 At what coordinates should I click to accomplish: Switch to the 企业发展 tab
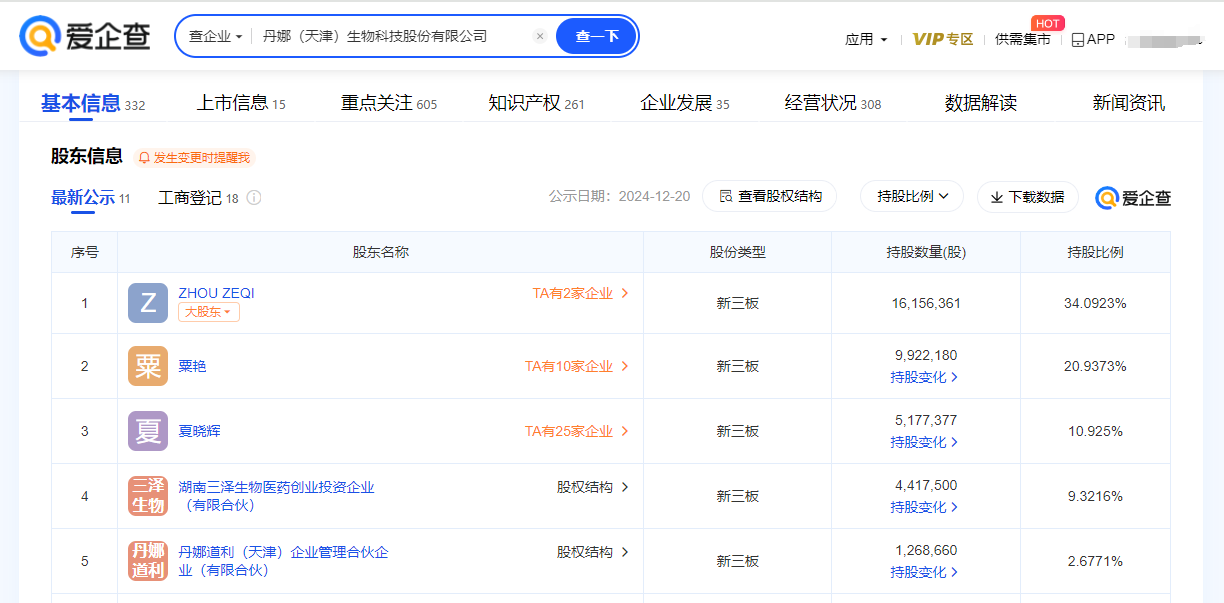coord(685,103)
